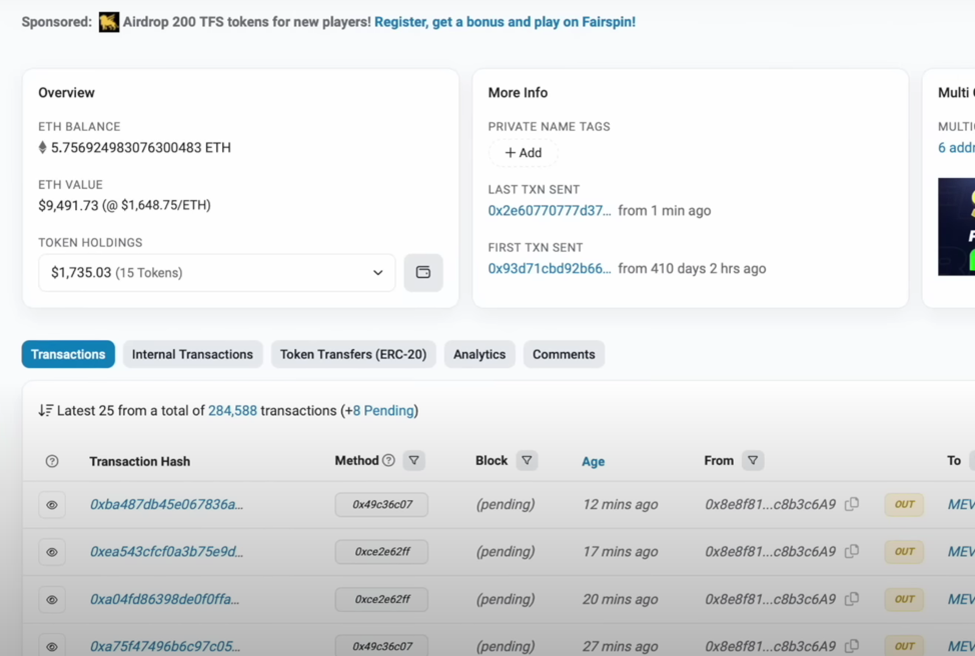Image resolution: width=975 pixels, height=656 pixels.
Task: Open the Comments tab
Action: (564, 354)
